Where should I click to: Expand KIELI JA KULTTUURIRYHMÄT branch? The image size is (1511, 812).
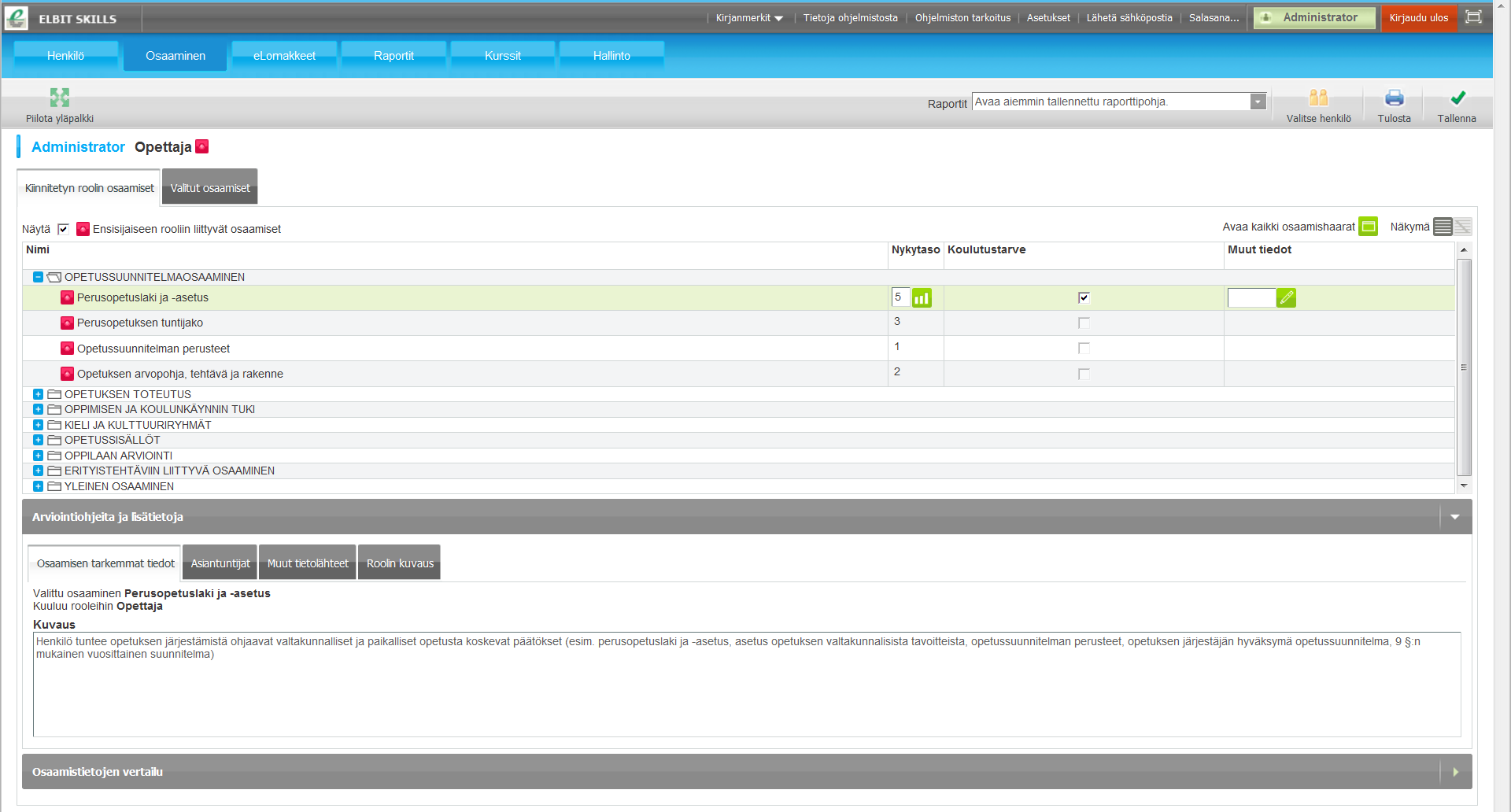pos(38,425)
